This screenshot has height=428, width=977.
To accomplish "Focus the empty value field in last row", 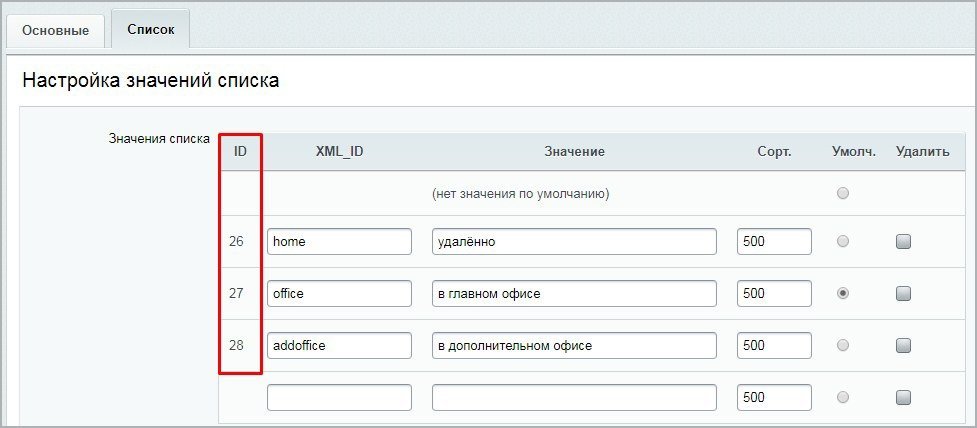I will click(574, 397).
